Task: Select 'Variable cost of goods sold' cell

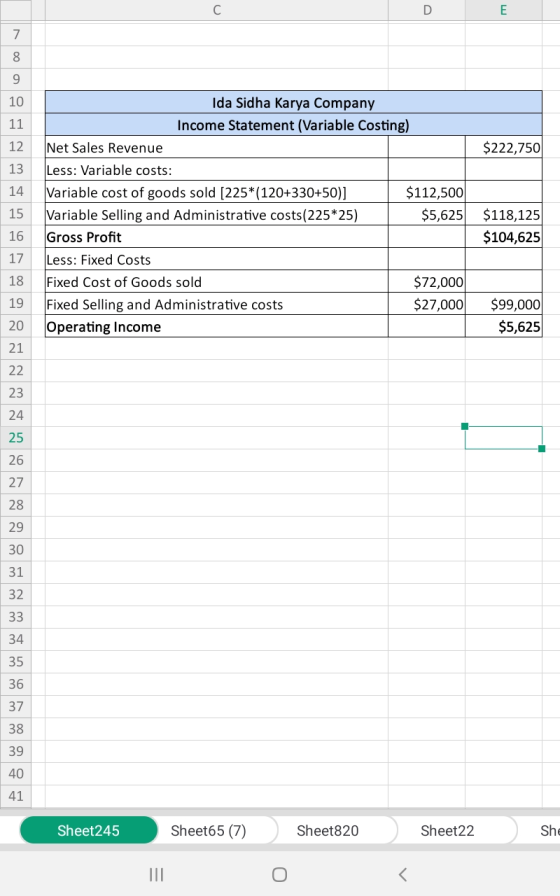Action: click(217, 192)
